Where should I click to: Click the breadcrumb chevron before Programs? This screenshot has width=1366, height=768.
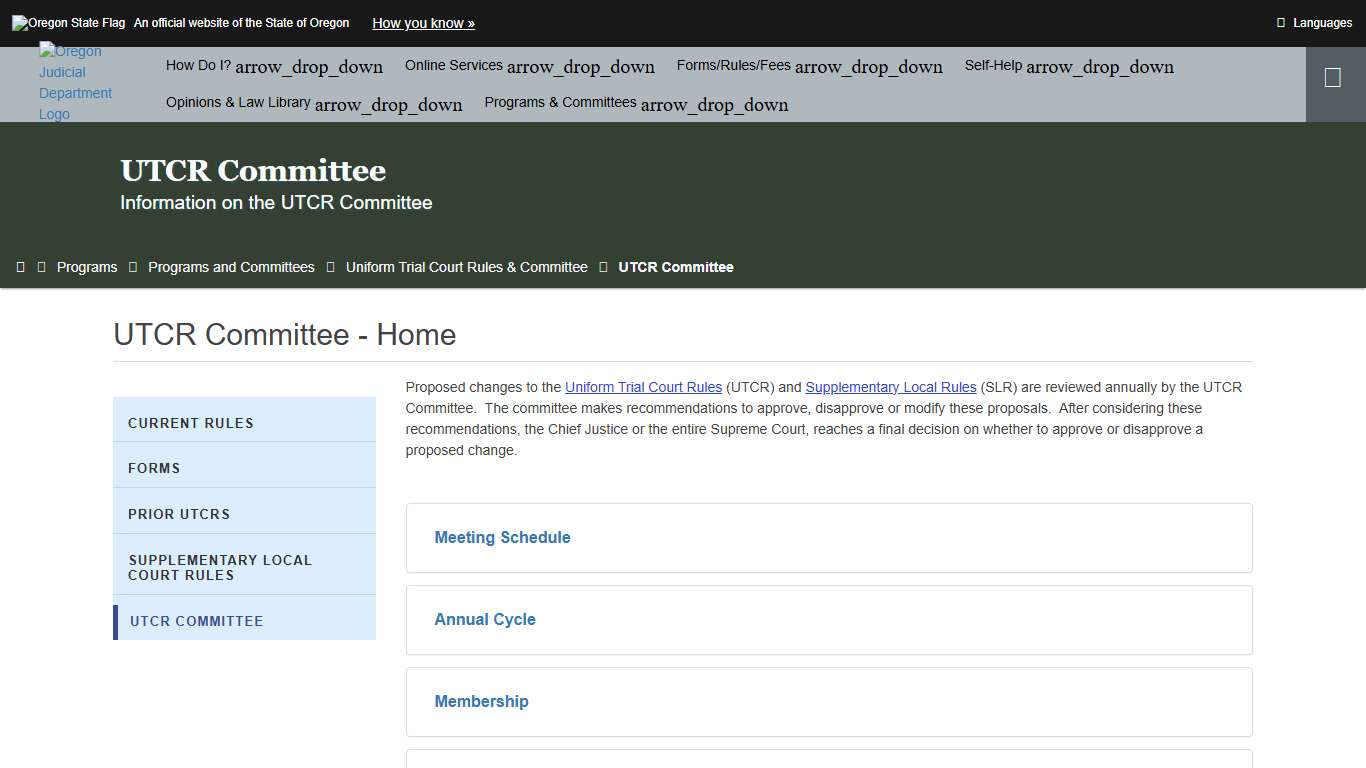(41, 266)
